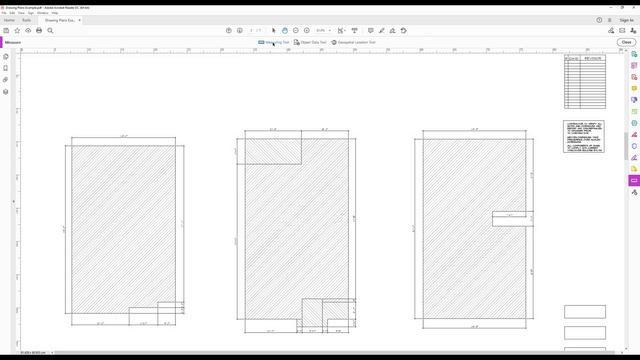Go to the previous page arrow
640x360 pixels.
click(x=229, y=31)
